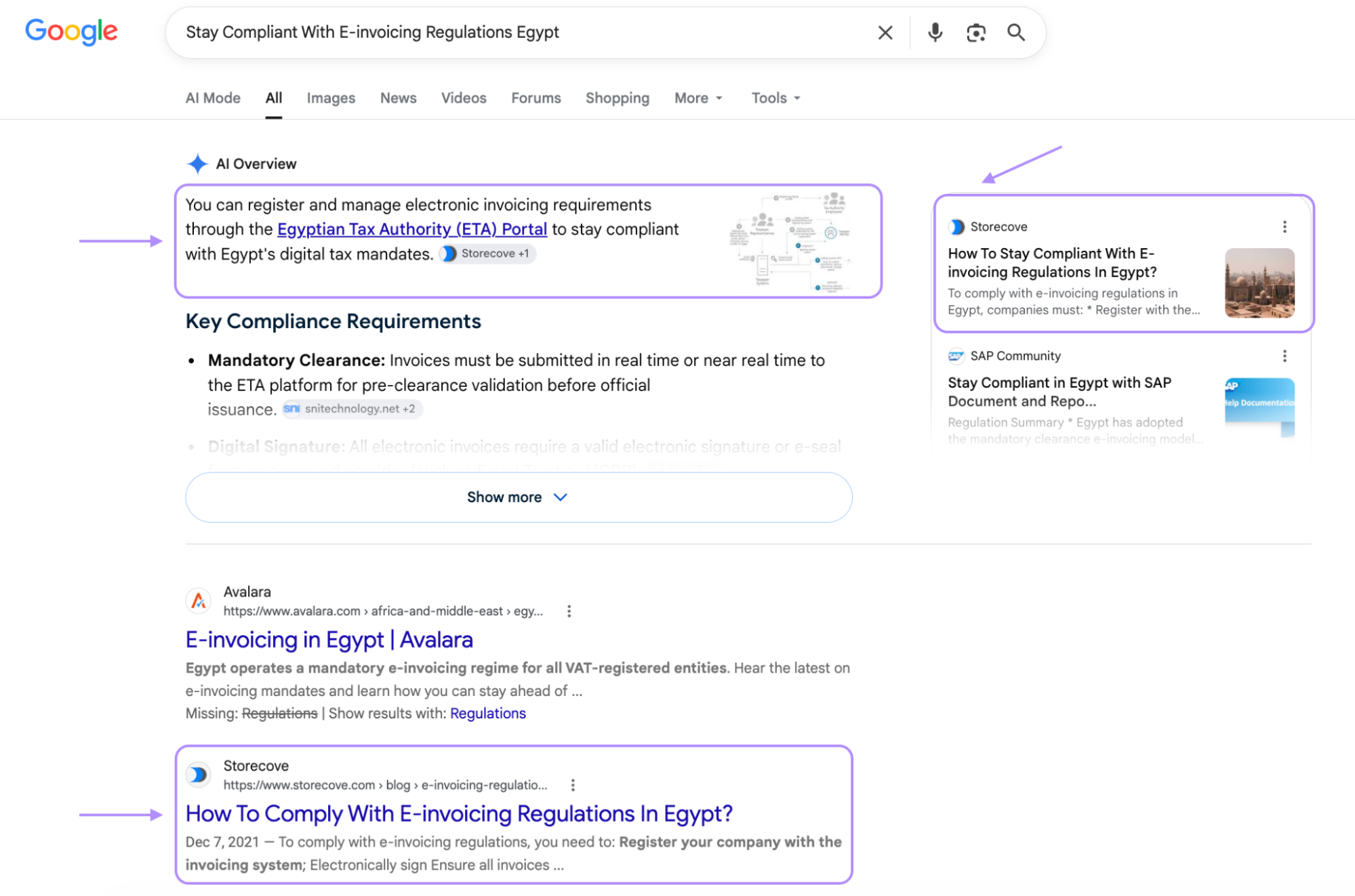
Task: Click the Google logo
Action: 71,32
